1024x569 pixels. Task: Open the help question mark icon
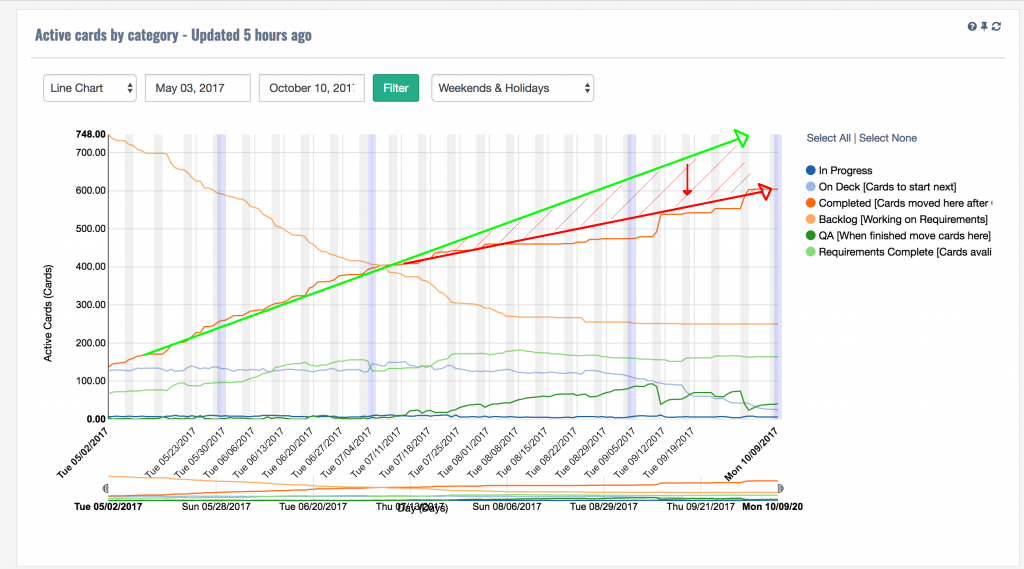(972, 27)
